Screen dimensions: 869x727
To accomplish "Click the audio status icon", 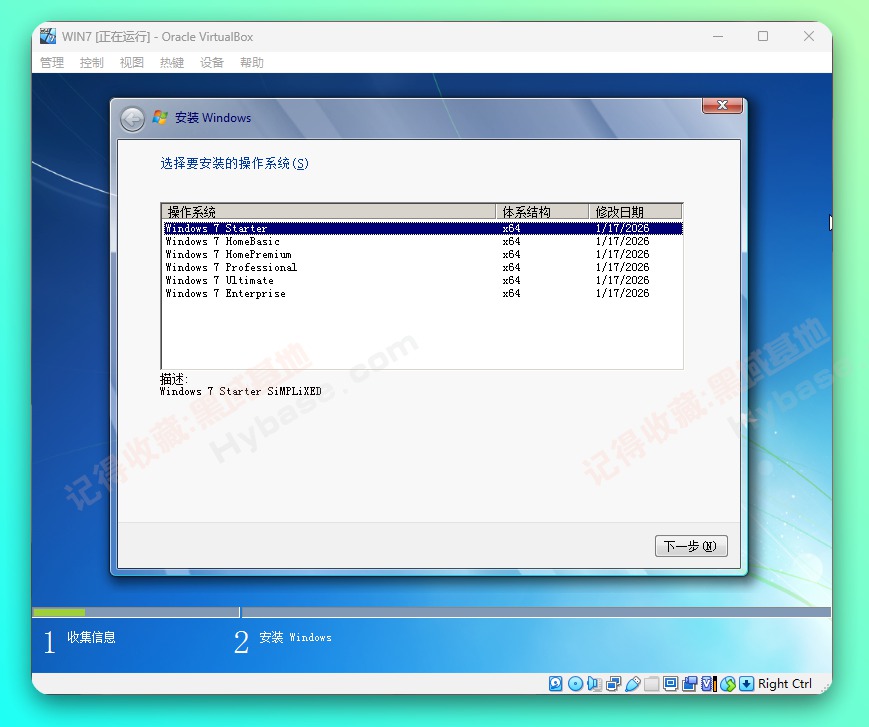I will coord(593,683).
